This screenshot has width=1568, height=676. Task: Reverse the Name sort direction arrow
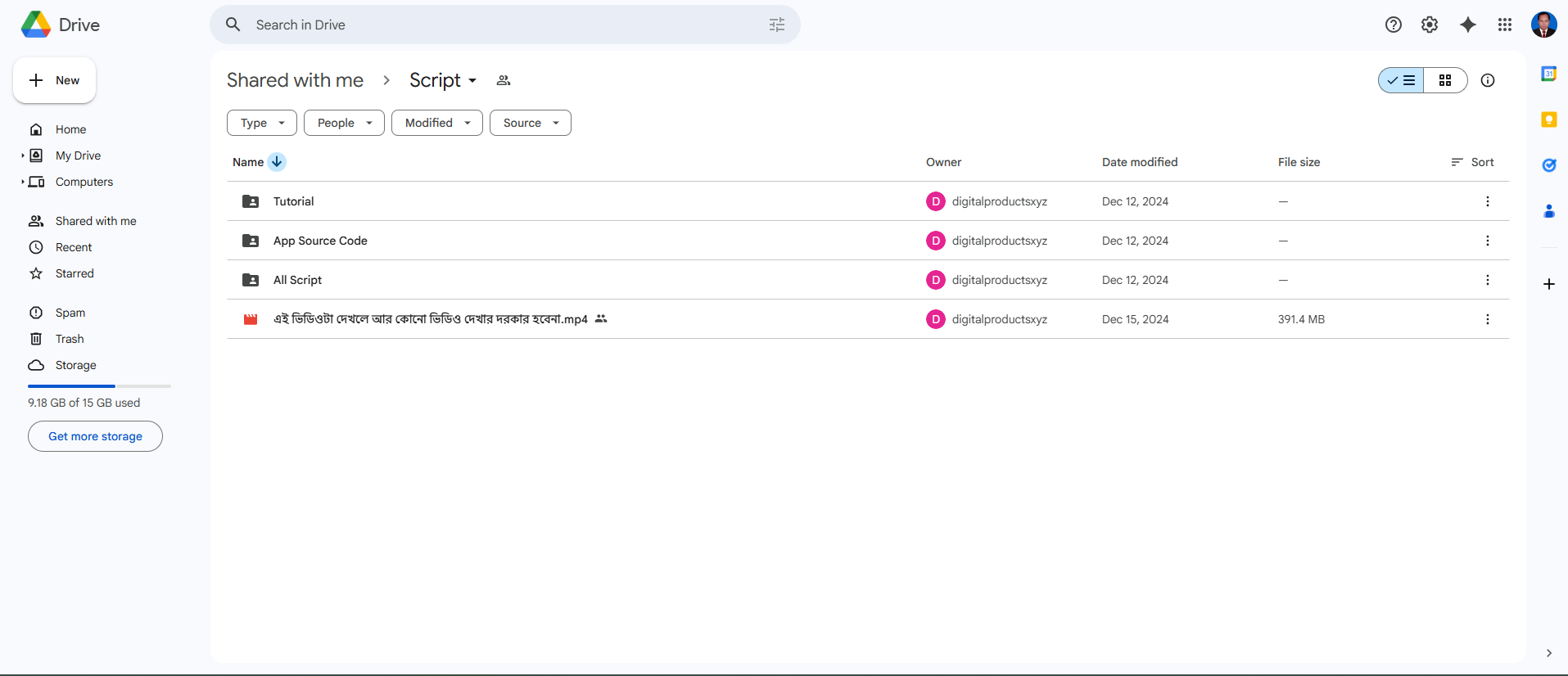click(x=277, y=162)
